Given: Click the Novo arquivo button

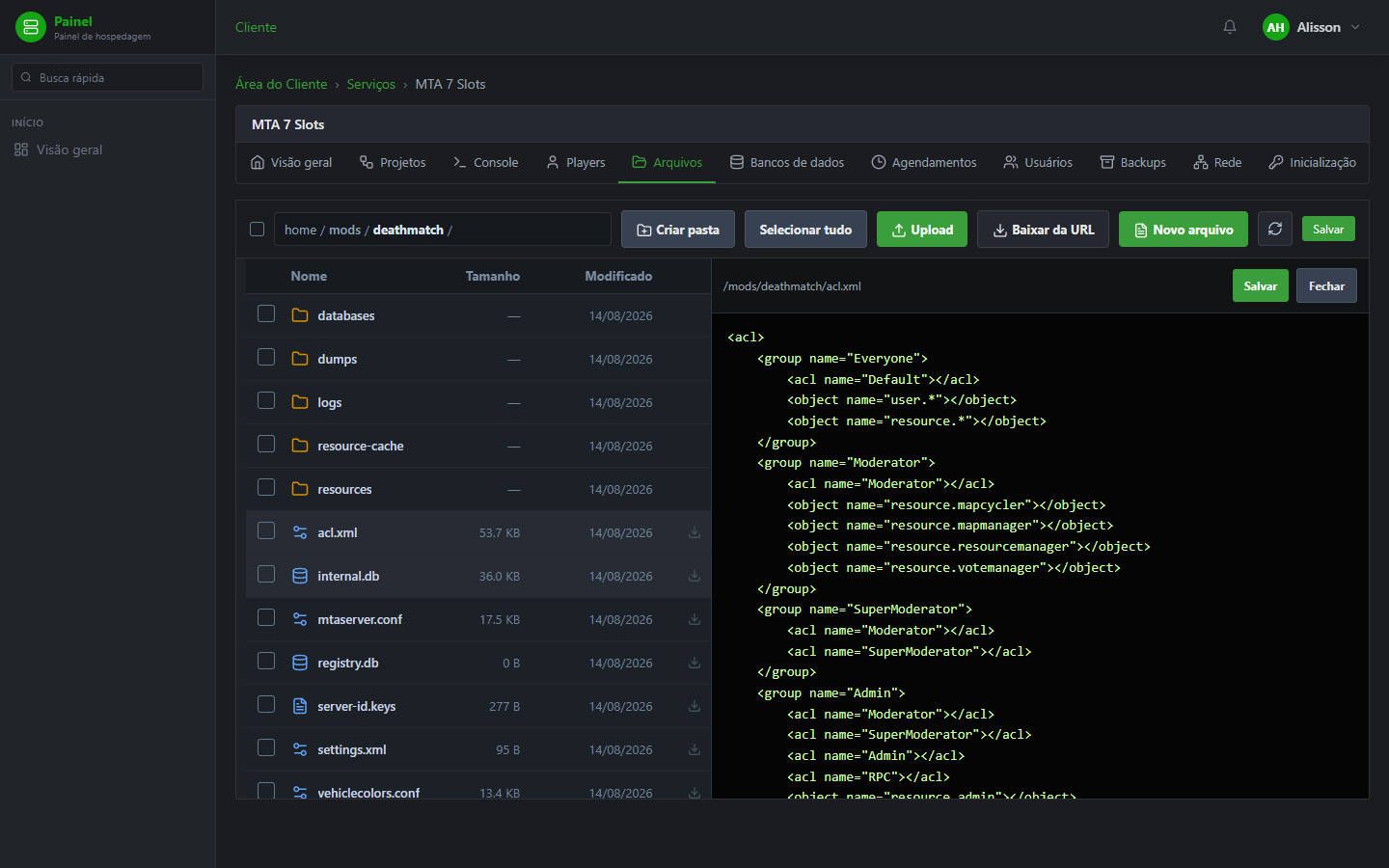Looking at the screenshot, I should point(1184,230).
